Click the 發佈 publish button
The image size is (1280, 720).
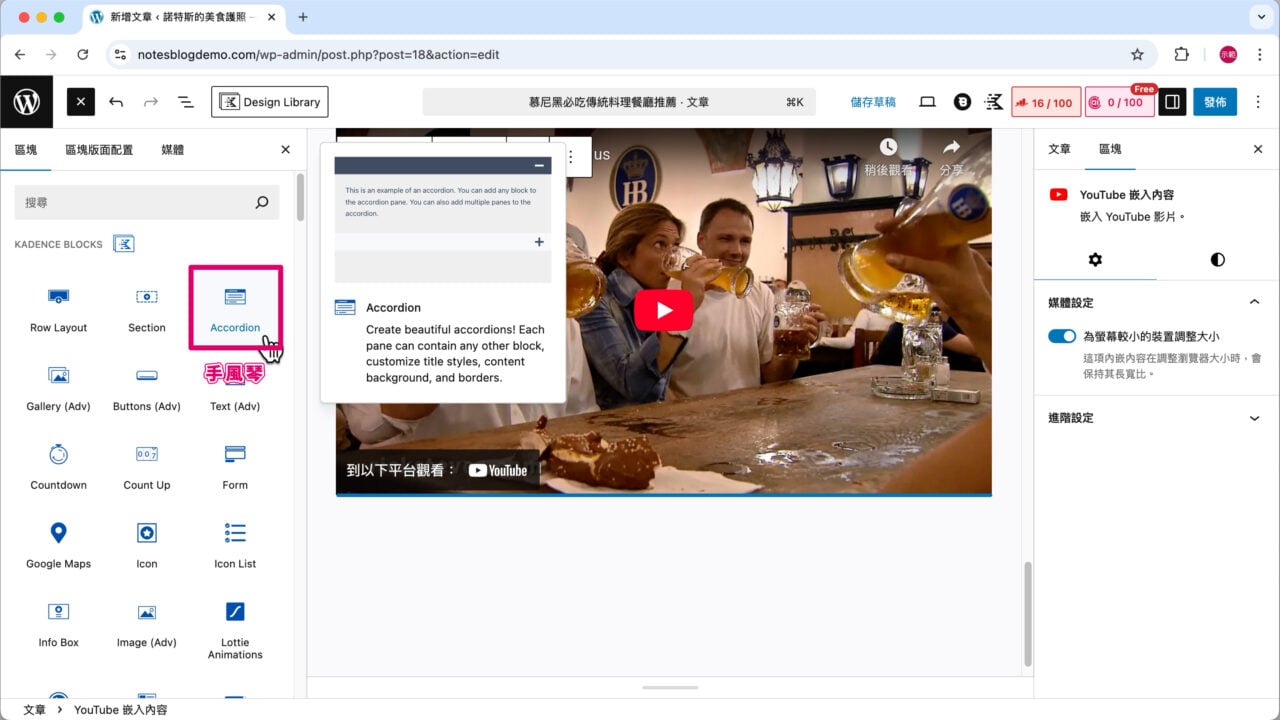(x=1214, y=102)
